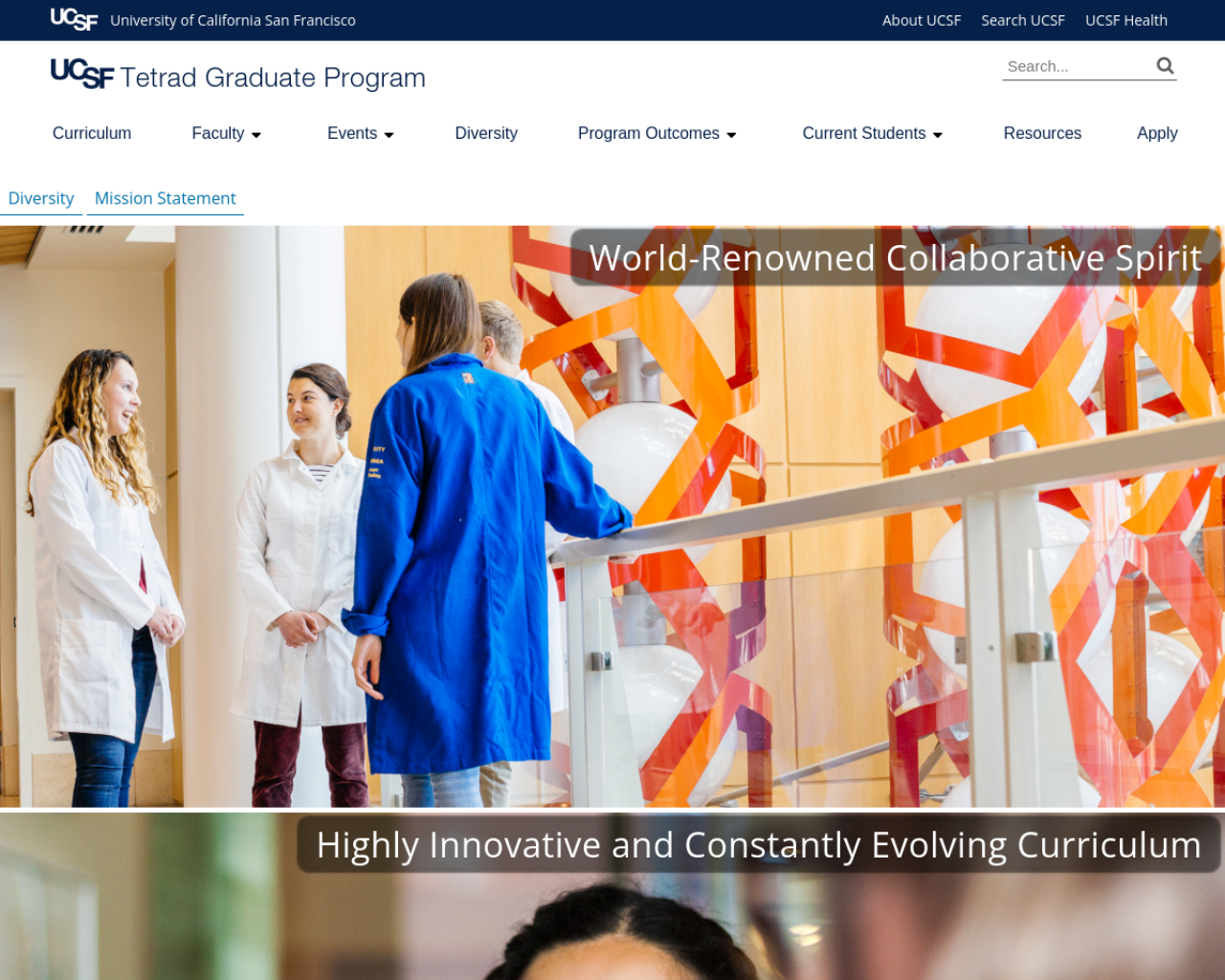Image resolution: width=1225 pixels, height=980 pixels.
Task: Click University of California San Francisco text
Action: pyautogui.click(x=233, y=20)
